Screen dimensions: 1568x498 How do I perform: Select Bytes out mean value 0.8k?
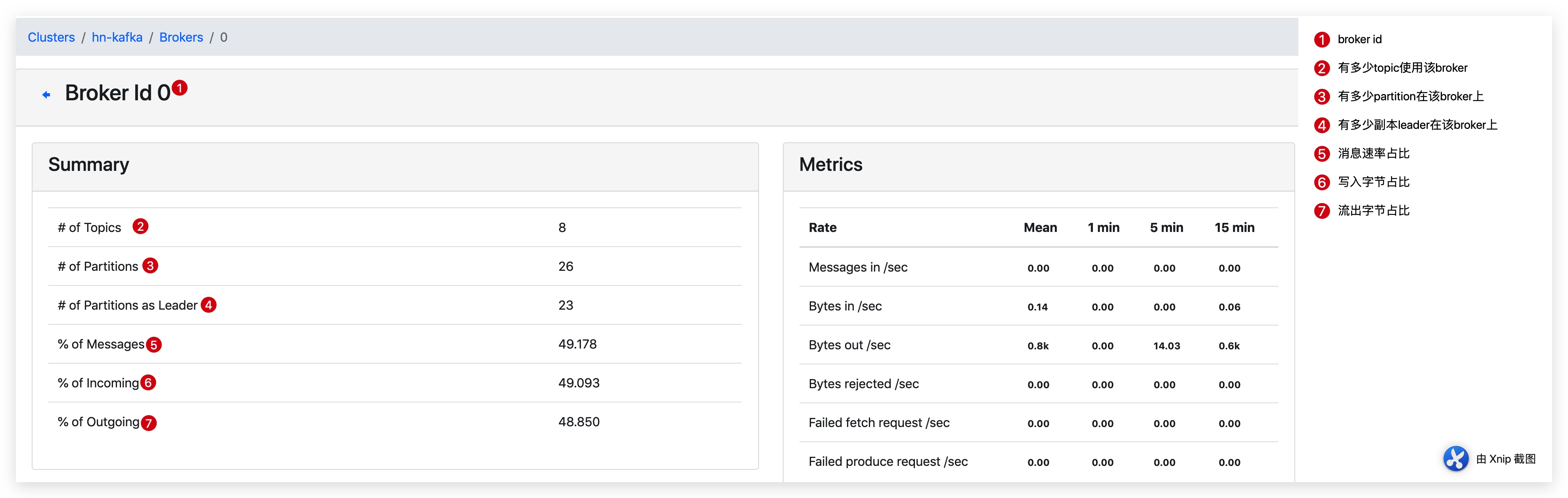[x=1038, y=346]
